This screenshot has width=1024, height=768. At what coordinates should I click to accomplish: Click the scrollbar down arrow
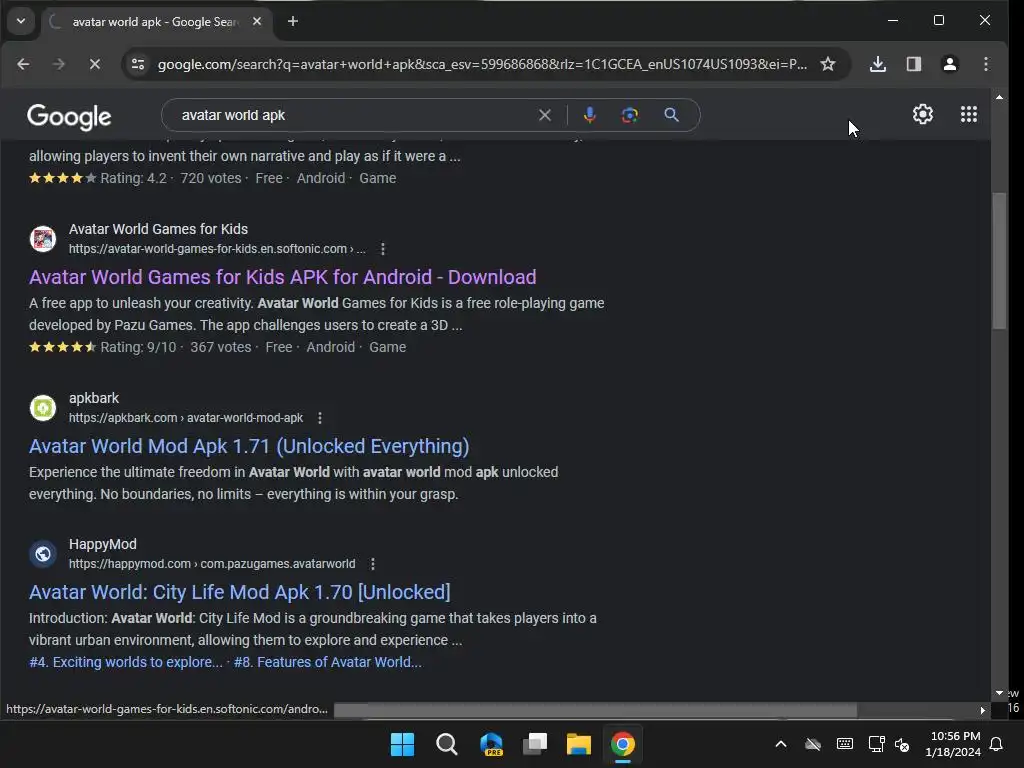tap(999, 693)
